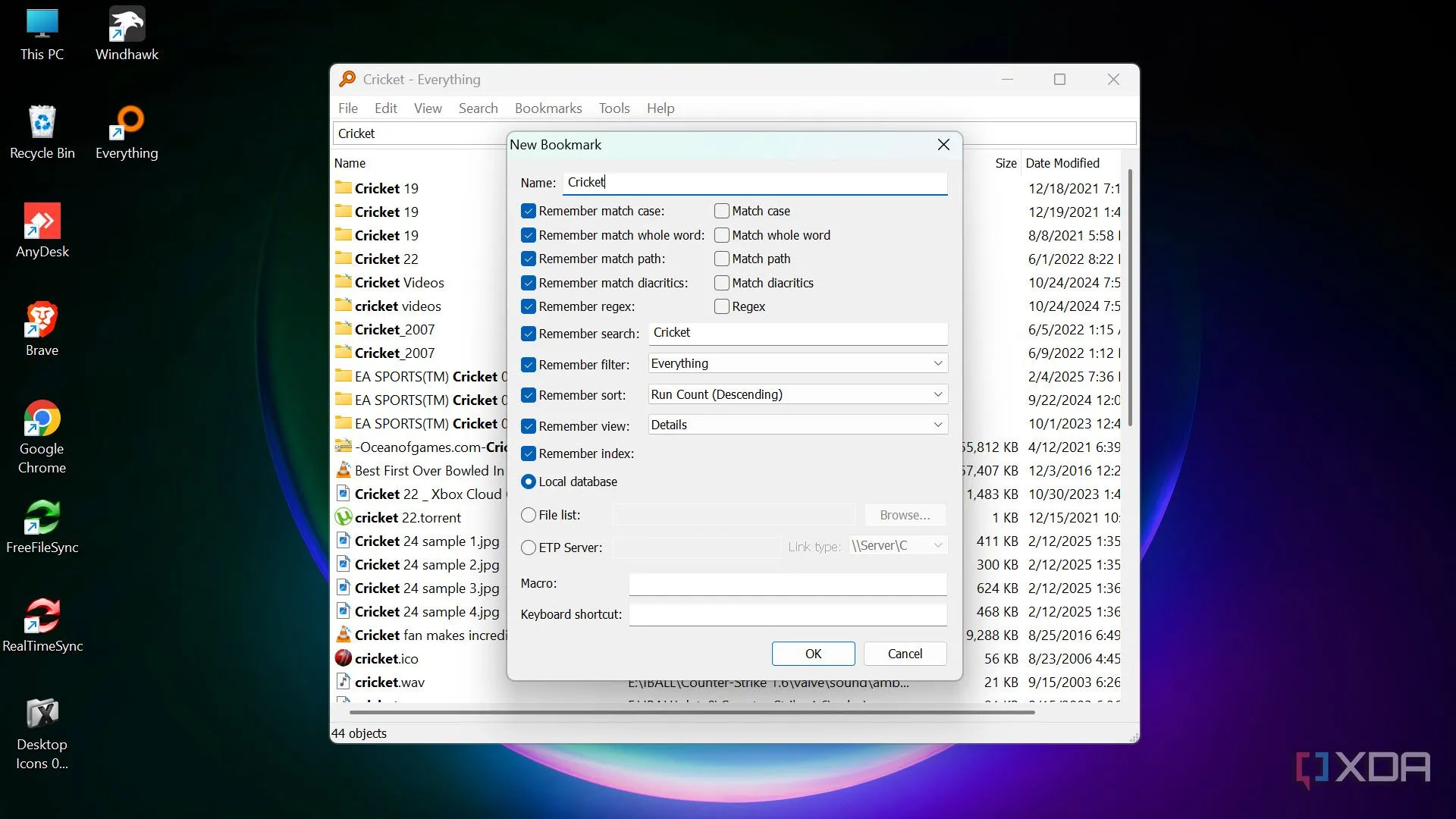
Task: Select the Cricket 22 folder icon
Action: [344, 258]
